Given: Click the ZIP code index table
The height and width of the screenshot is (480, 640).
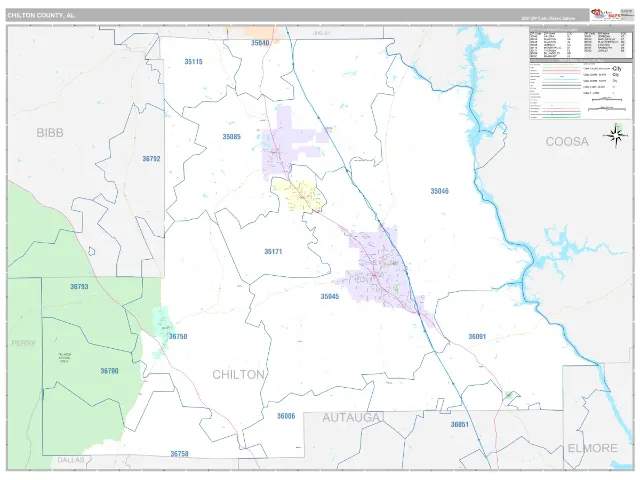Looking at the screenshot, I should [580, 44].
